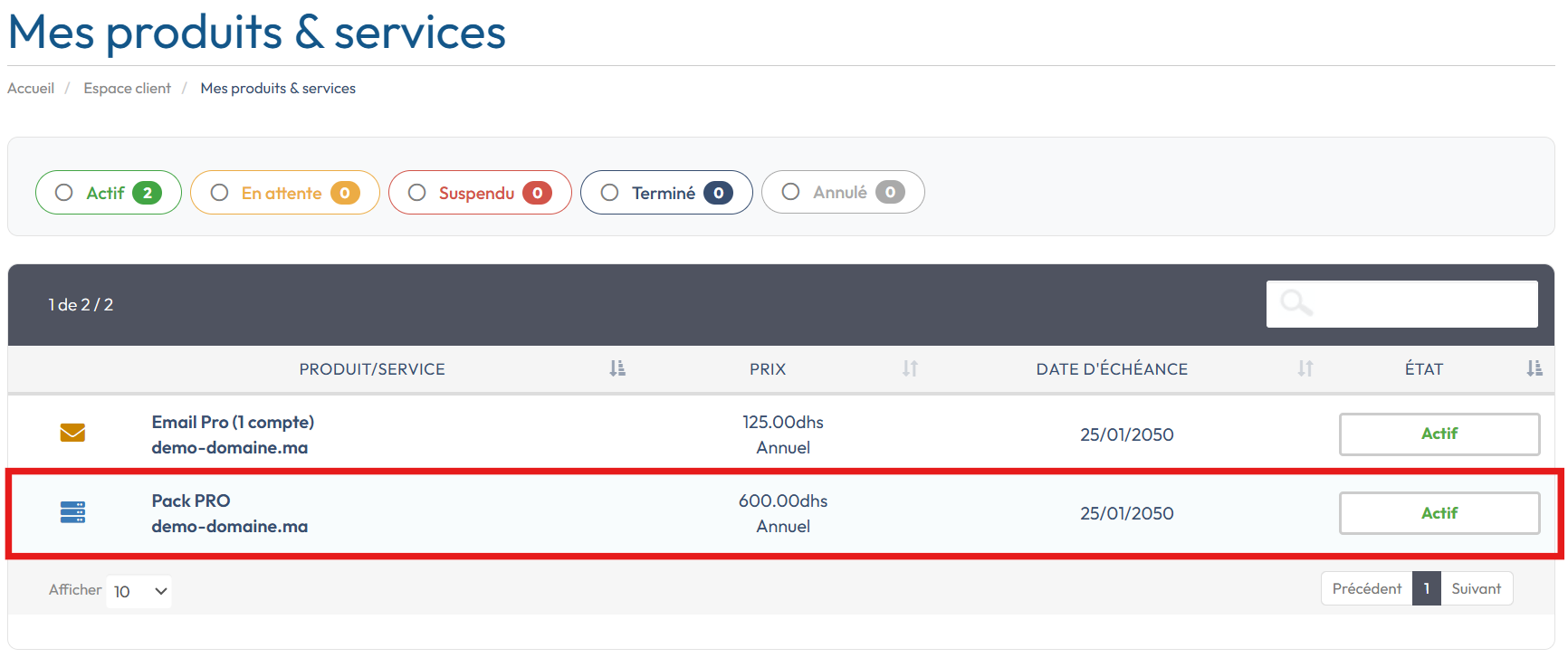Click the Pack PRO server icon

[x=72, y=512]
